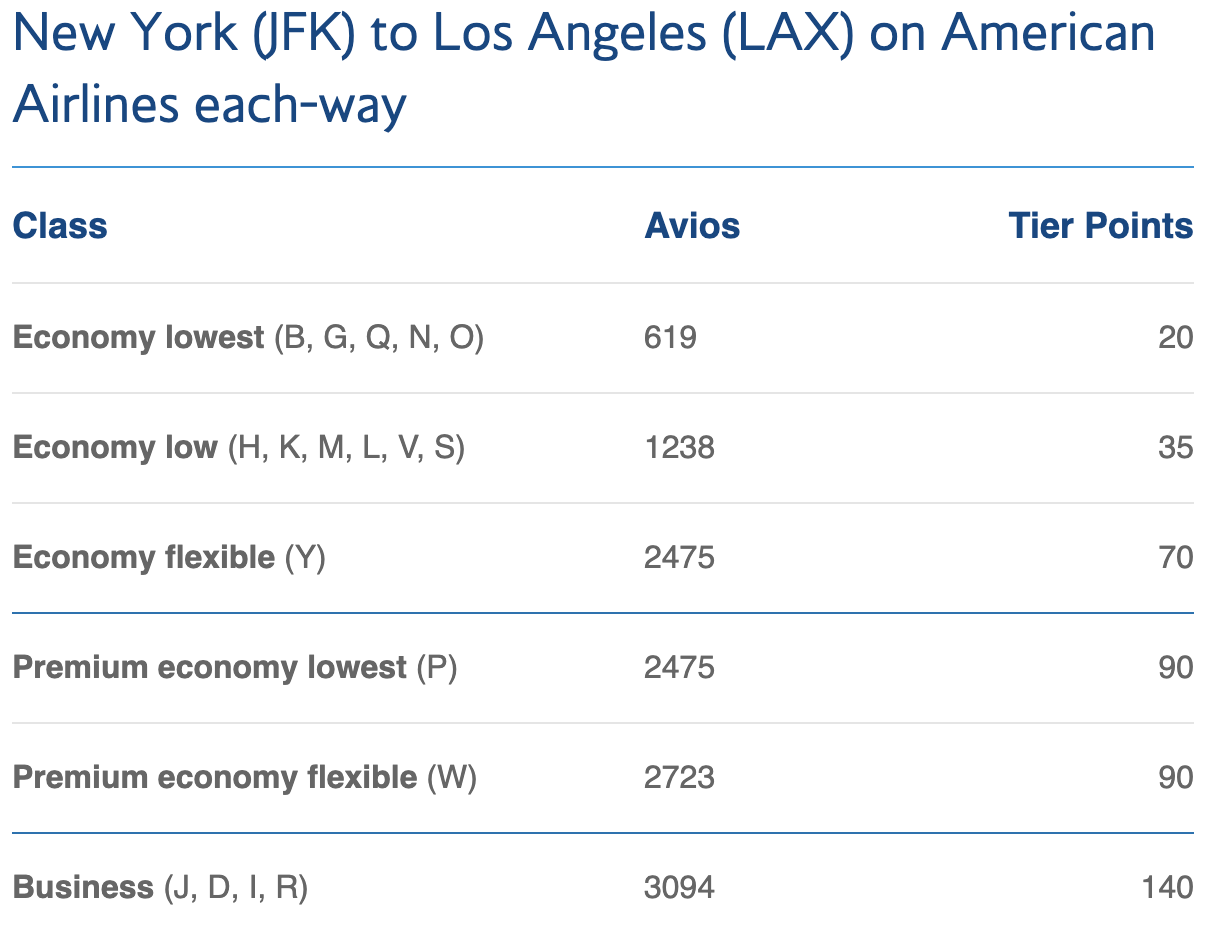Click the Economy low fare class label

[238, 448]
